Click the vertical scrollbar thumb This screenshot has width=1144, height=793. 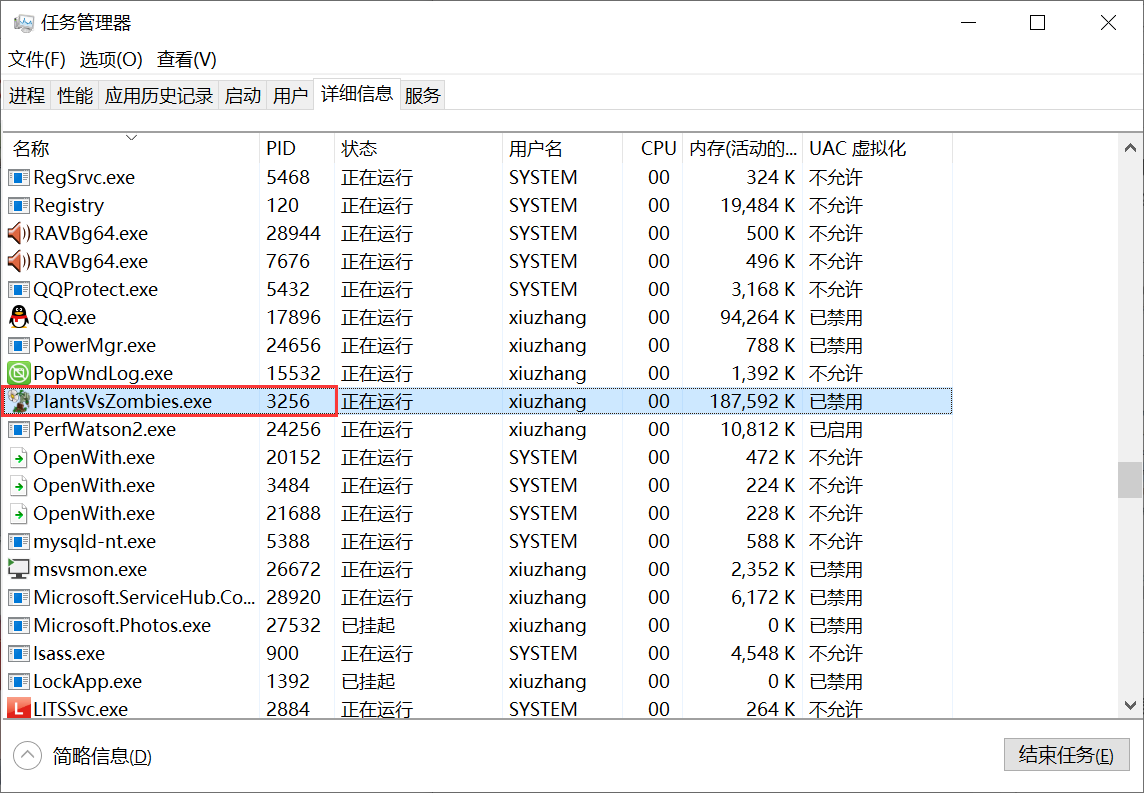coord(1130,479)
